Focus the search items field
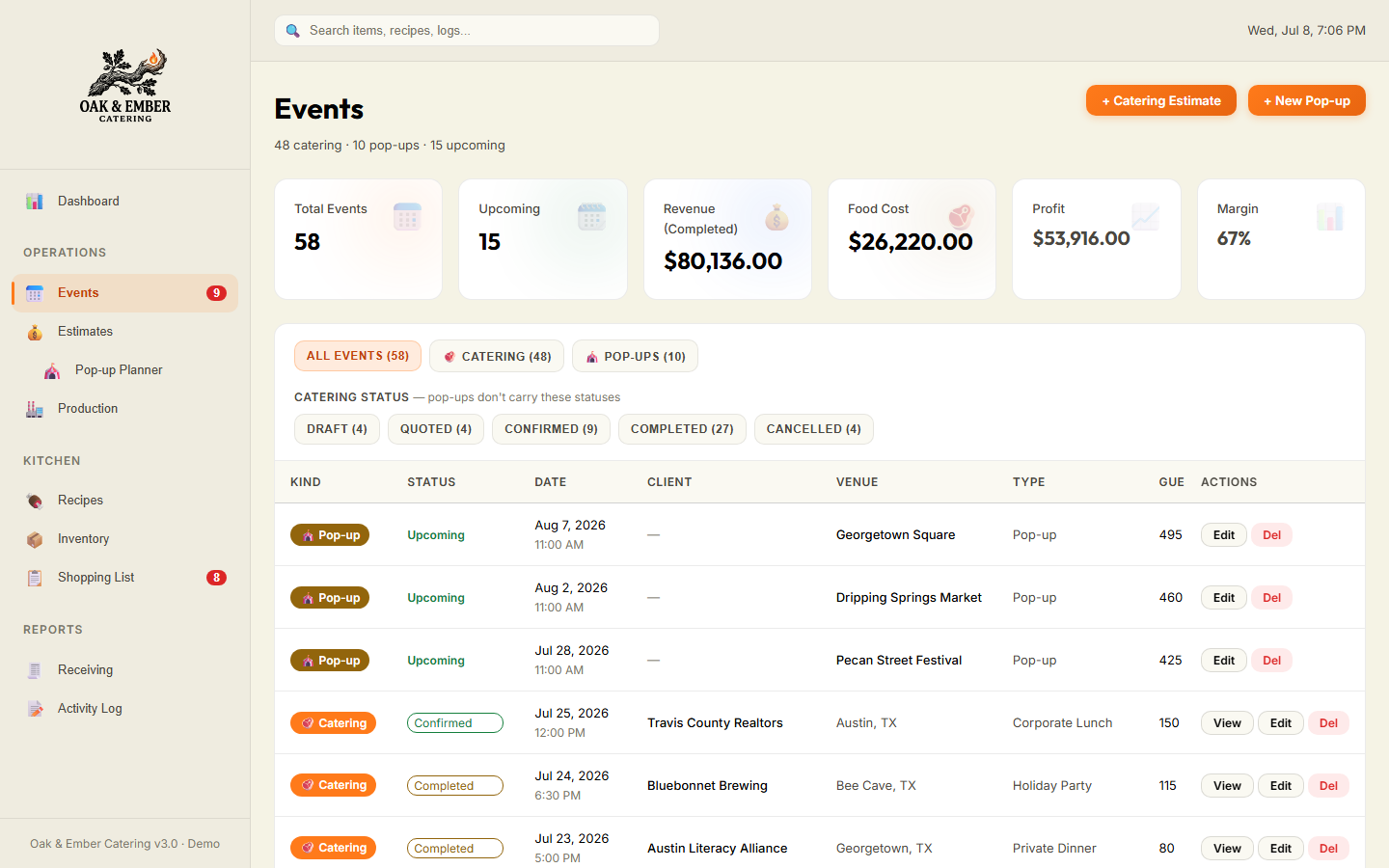This screenshot has height=868, width=1389. [467, 31]
